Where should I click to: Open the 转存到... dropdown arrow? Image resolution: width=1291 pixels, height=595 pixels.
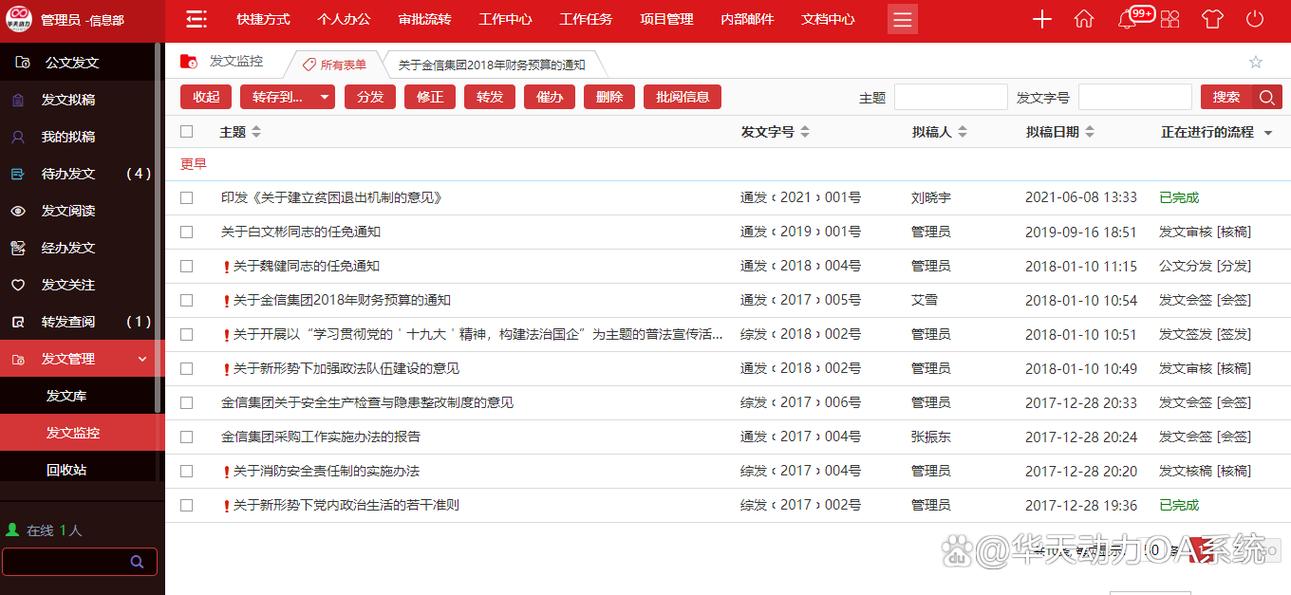tap(323, 97)
